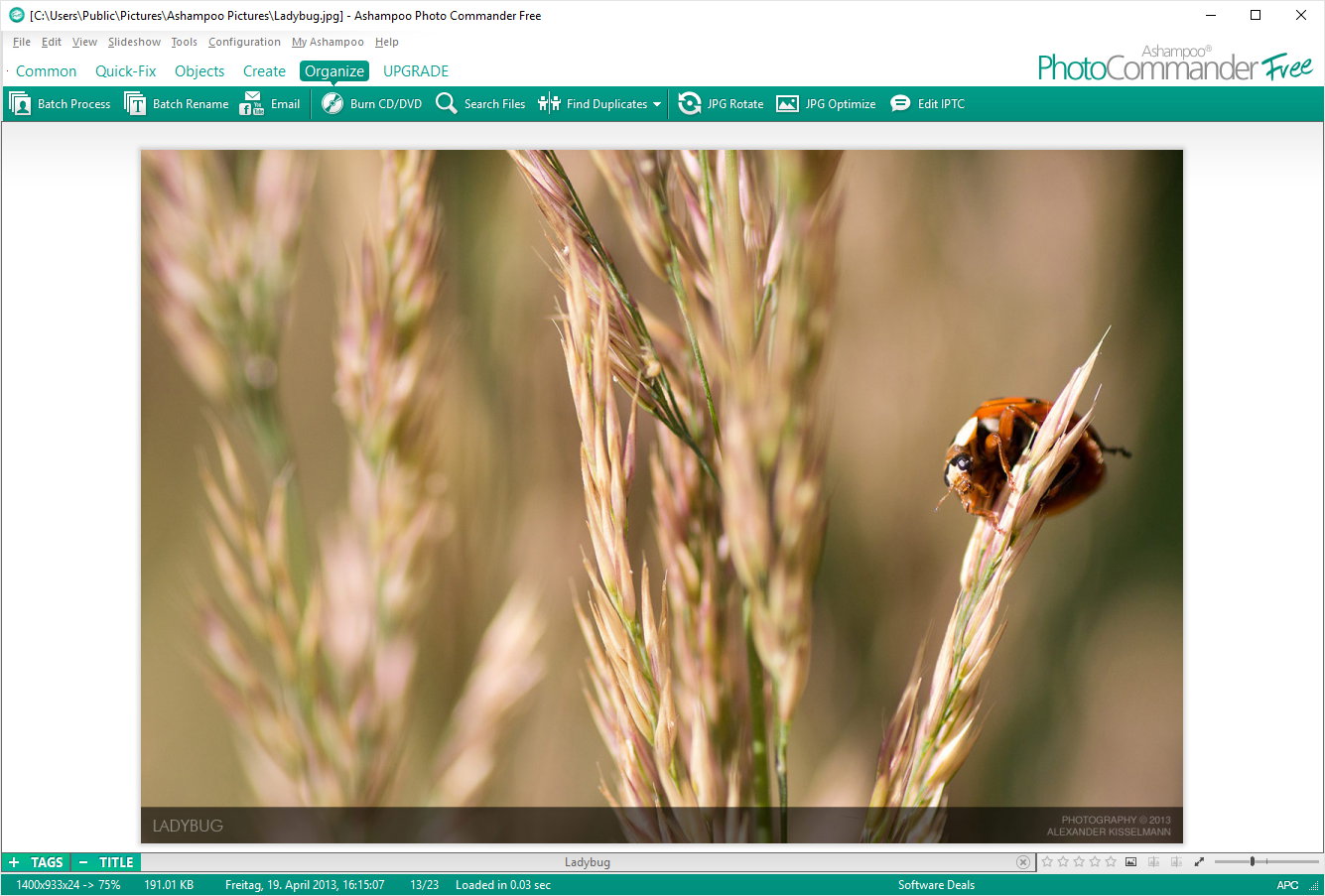
Task: Click the Ladybug title input field
Action: pos(587,861)
